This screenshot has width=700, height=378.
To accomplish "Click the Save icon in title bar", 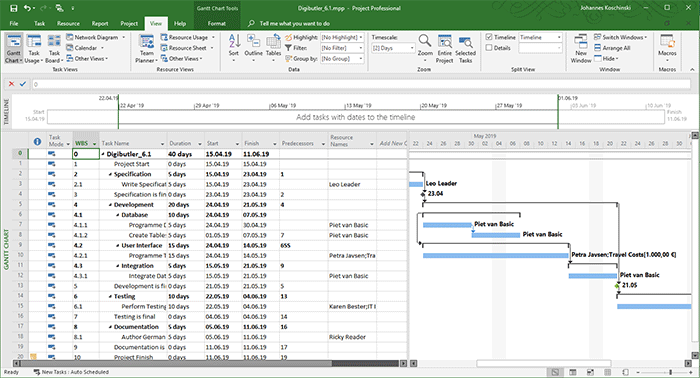I will tap(13, 8).
